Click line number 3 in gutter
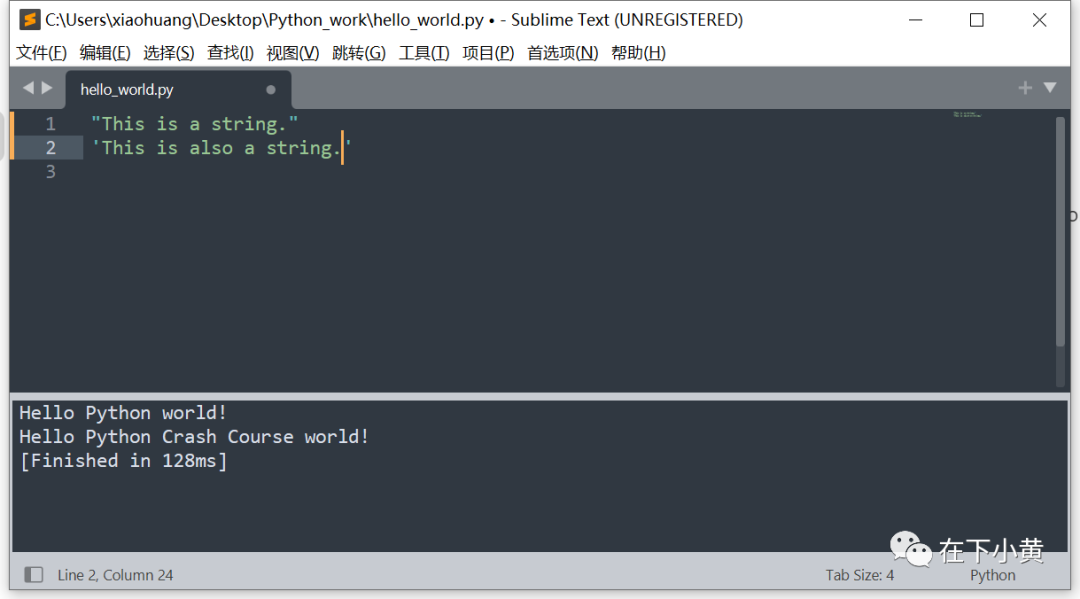 [x=50, y=172]
